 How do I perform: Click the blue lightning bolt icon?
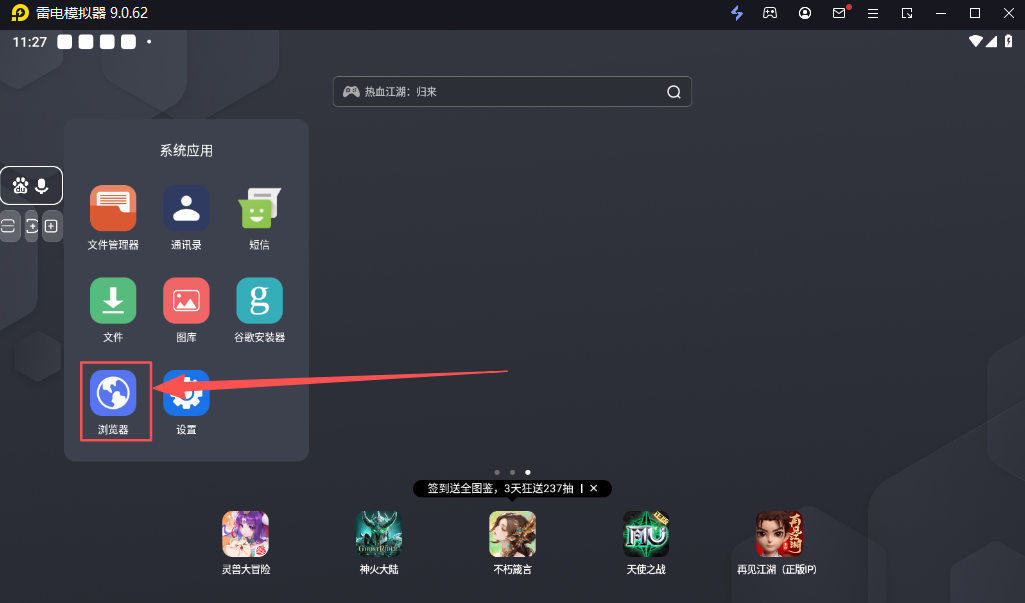pyautogui.click(x=737, y=13)
